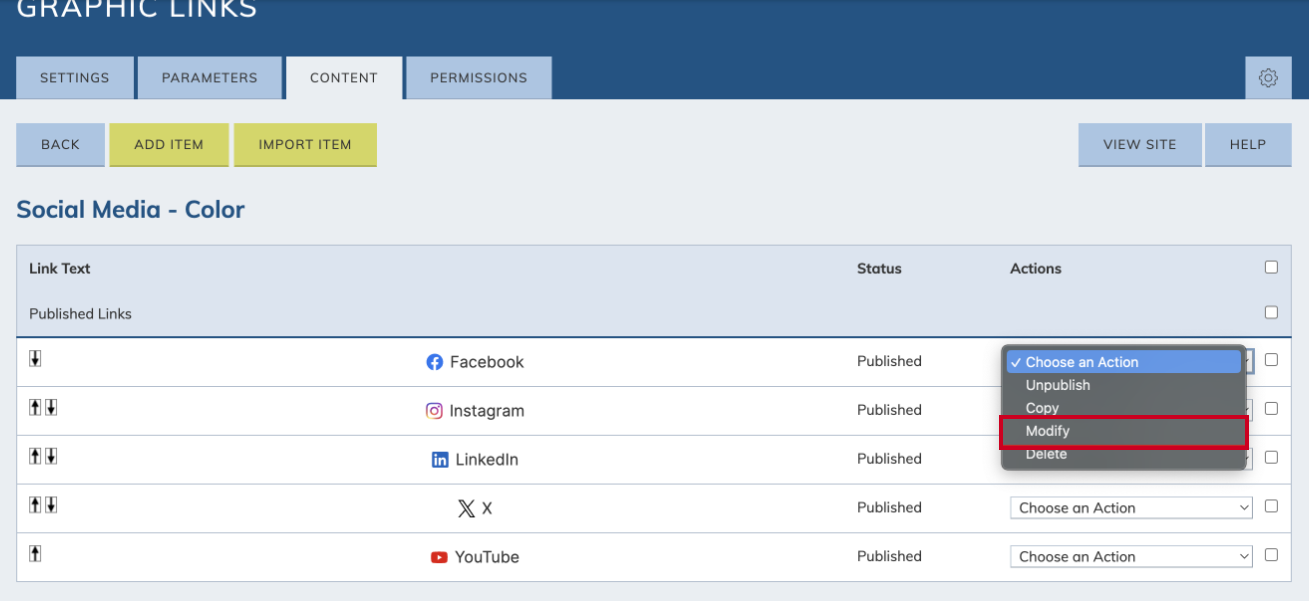Click the YouTube logo icon

click(439, 557)
